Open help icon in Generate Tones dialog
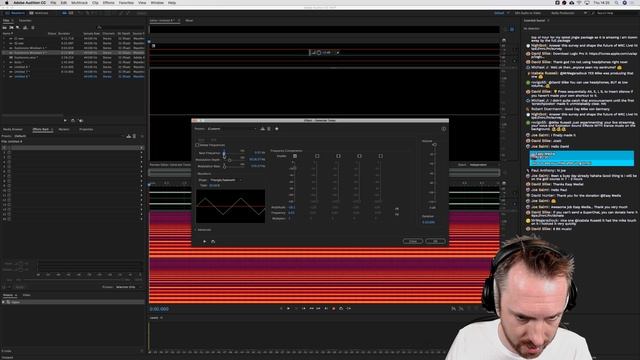The width and height of the screenshot is (640, 360). click(x=444, y=129)
